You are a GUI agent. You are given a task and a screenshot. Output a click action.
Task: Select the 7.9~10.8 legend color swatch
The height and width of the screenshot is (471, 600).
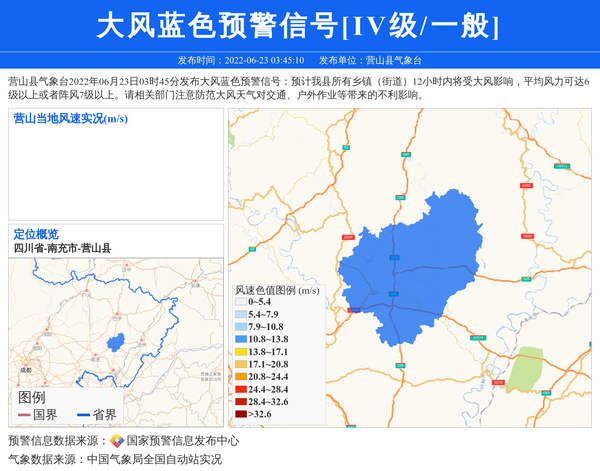(x=241, y=327)
